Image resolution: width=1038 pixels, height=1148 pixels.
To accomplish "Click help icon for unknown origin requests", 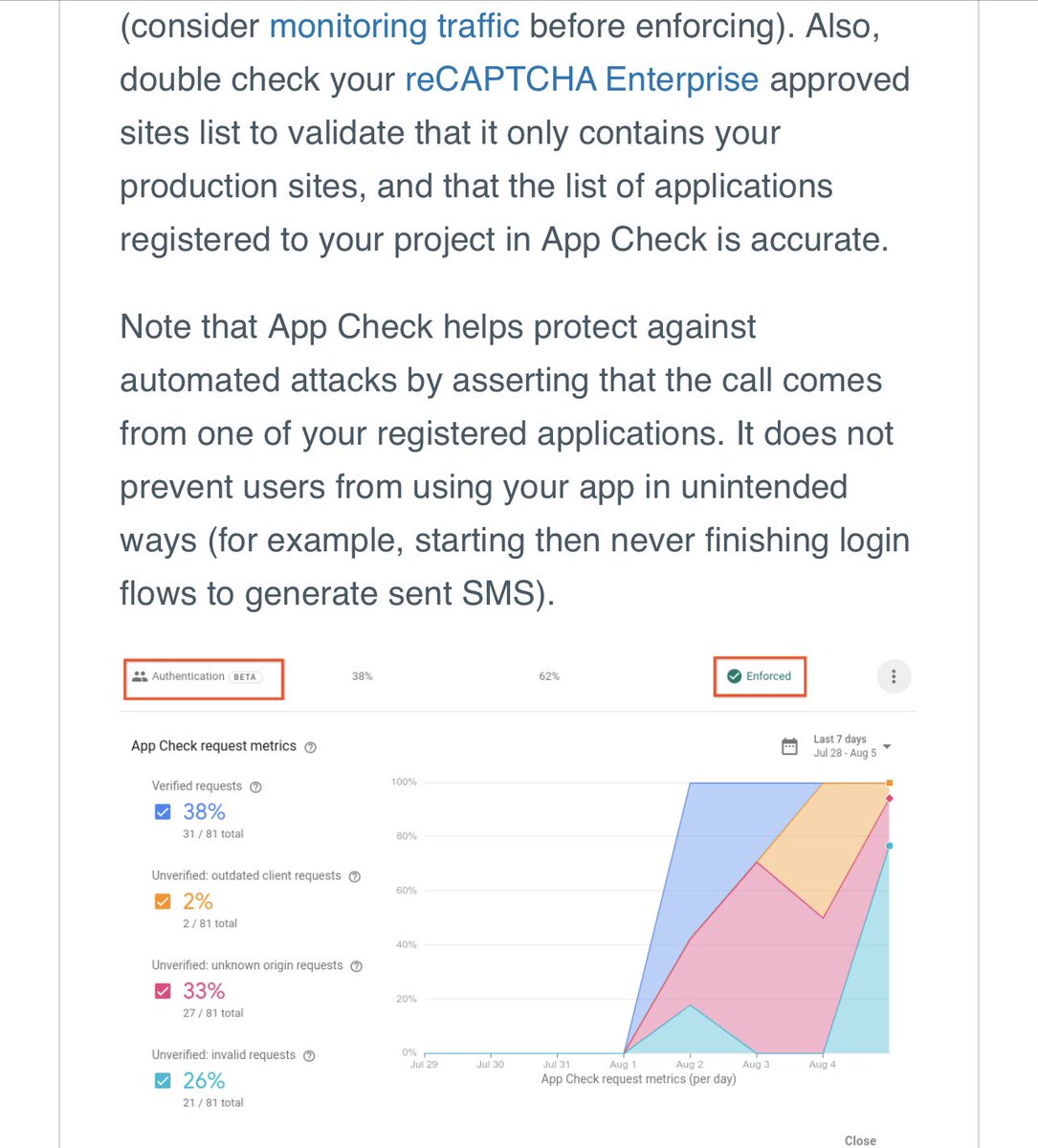I will 356,966.
